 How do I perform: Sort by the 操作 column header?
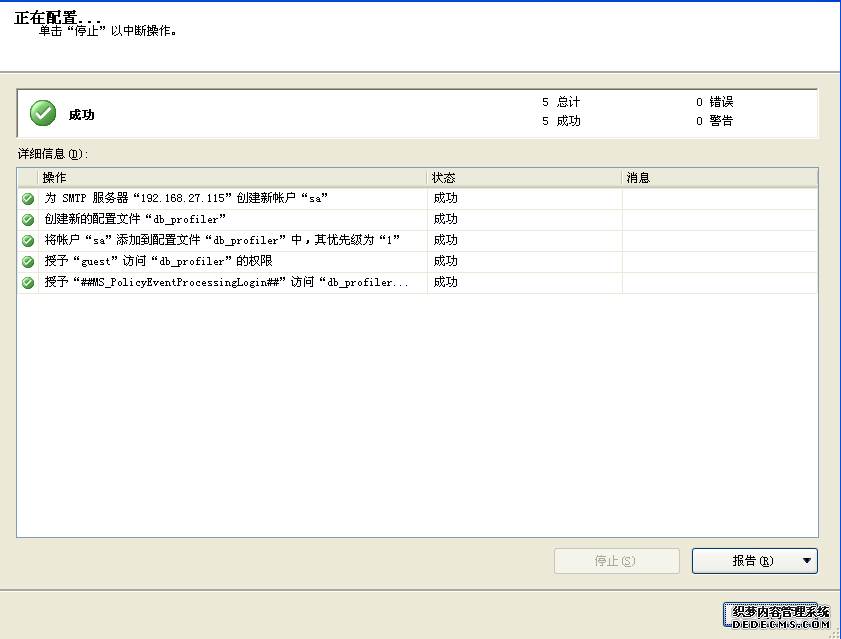[x=232, y=177]
